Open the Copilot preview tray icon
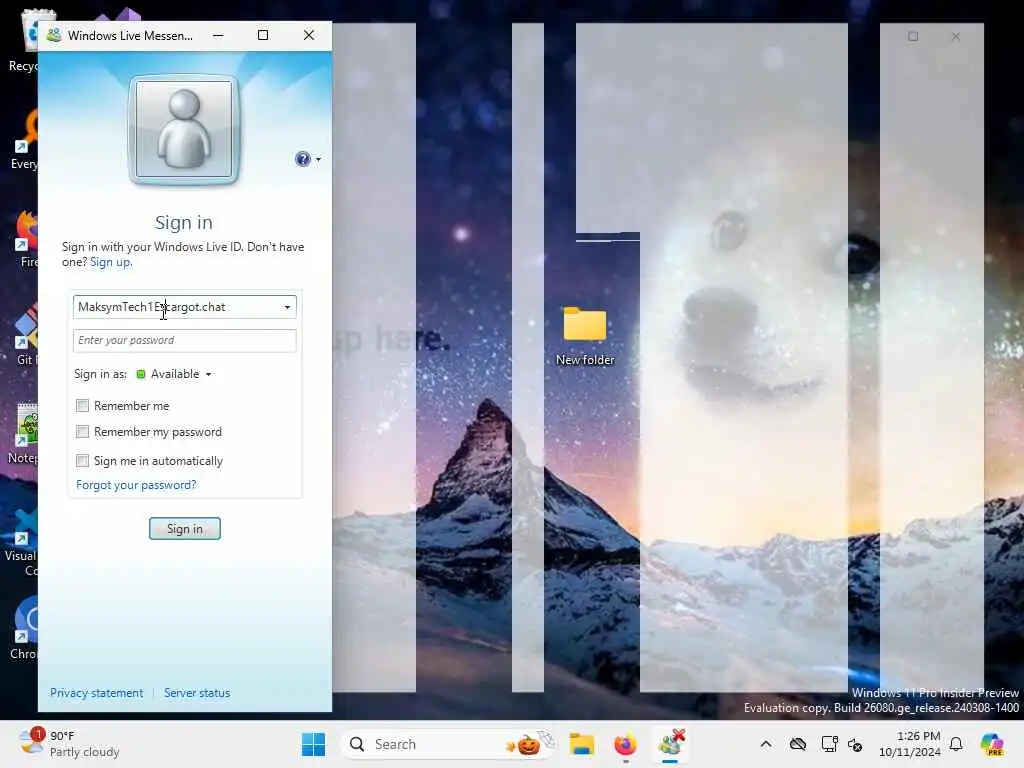Screen dimensions: 1024x768 992,744
